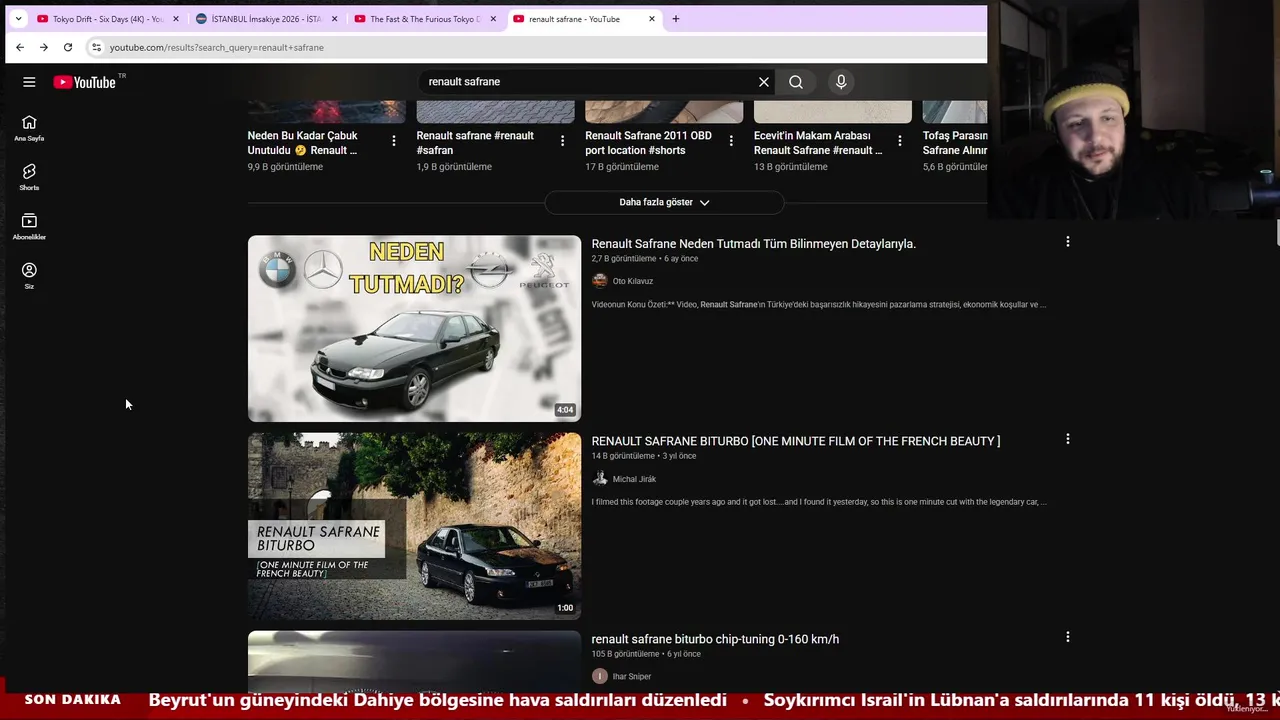Open Tofaş Parasına Safrane short
This screenshot has width=1280, height=720.
click(955, 143)
